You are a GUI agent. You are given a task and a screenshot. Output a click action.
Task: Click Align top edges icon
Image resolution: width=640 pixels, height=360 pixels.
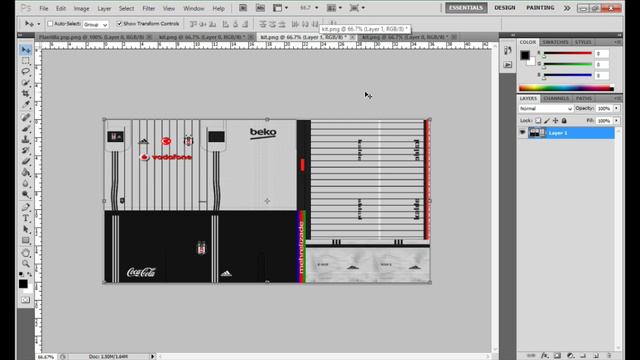point(193,24)
